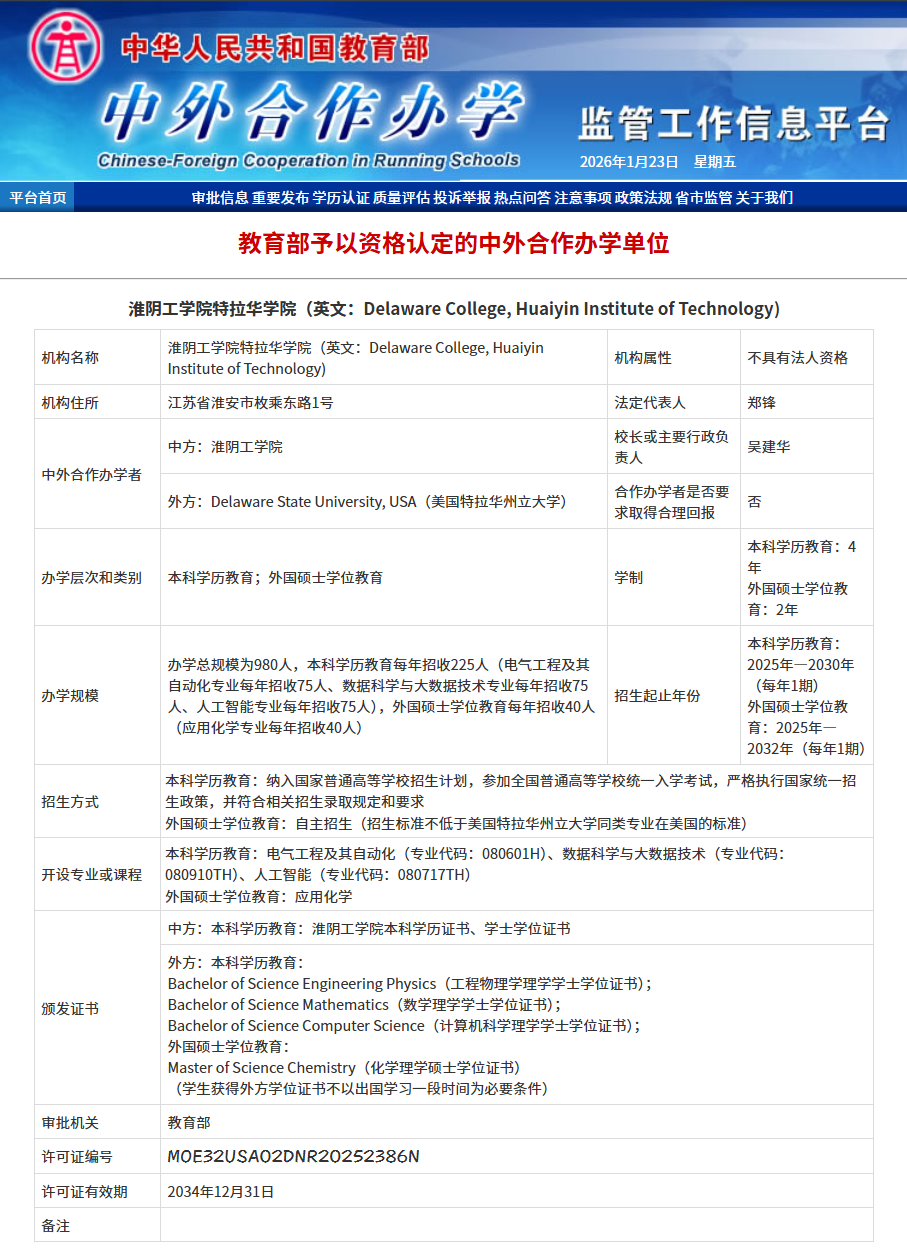This screenshot has height=1251, width=907.
Task: Select the 审批机关 label cell
Action: coord(97,1122)
